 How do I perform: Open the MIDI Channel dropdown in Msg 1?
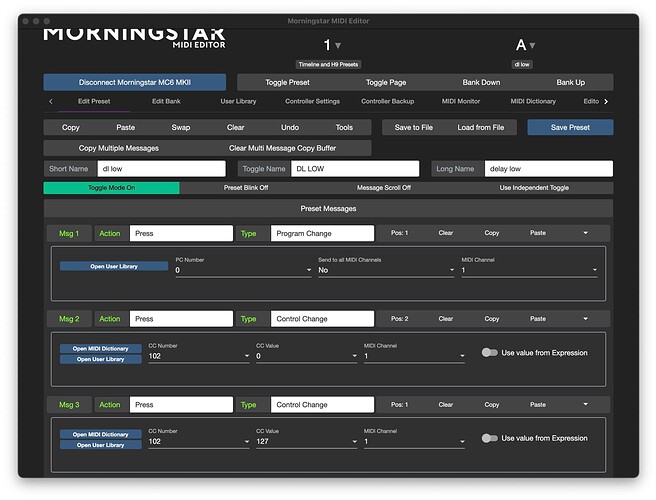point(529,270)
